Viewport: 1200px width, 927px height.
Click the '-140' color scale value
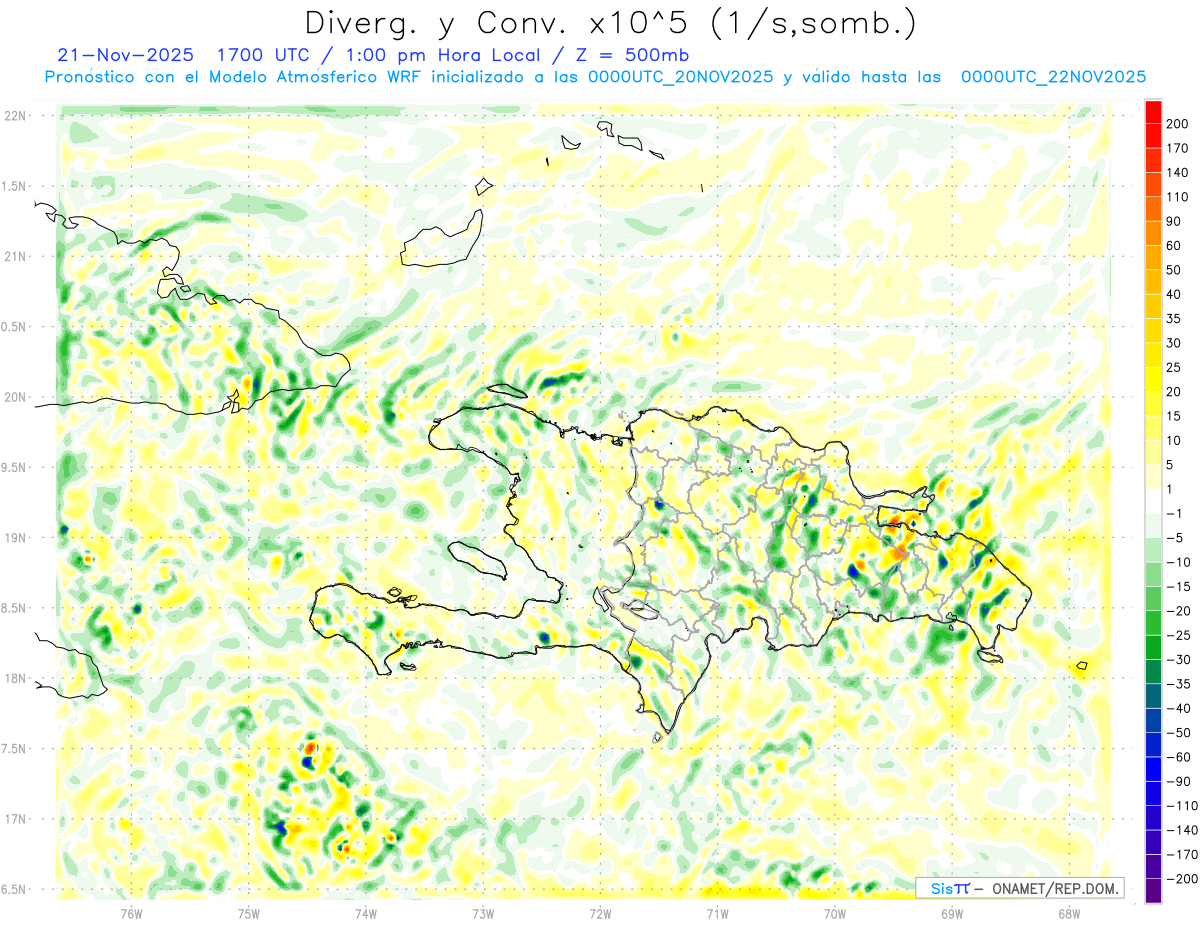[x=1181, y=831]
